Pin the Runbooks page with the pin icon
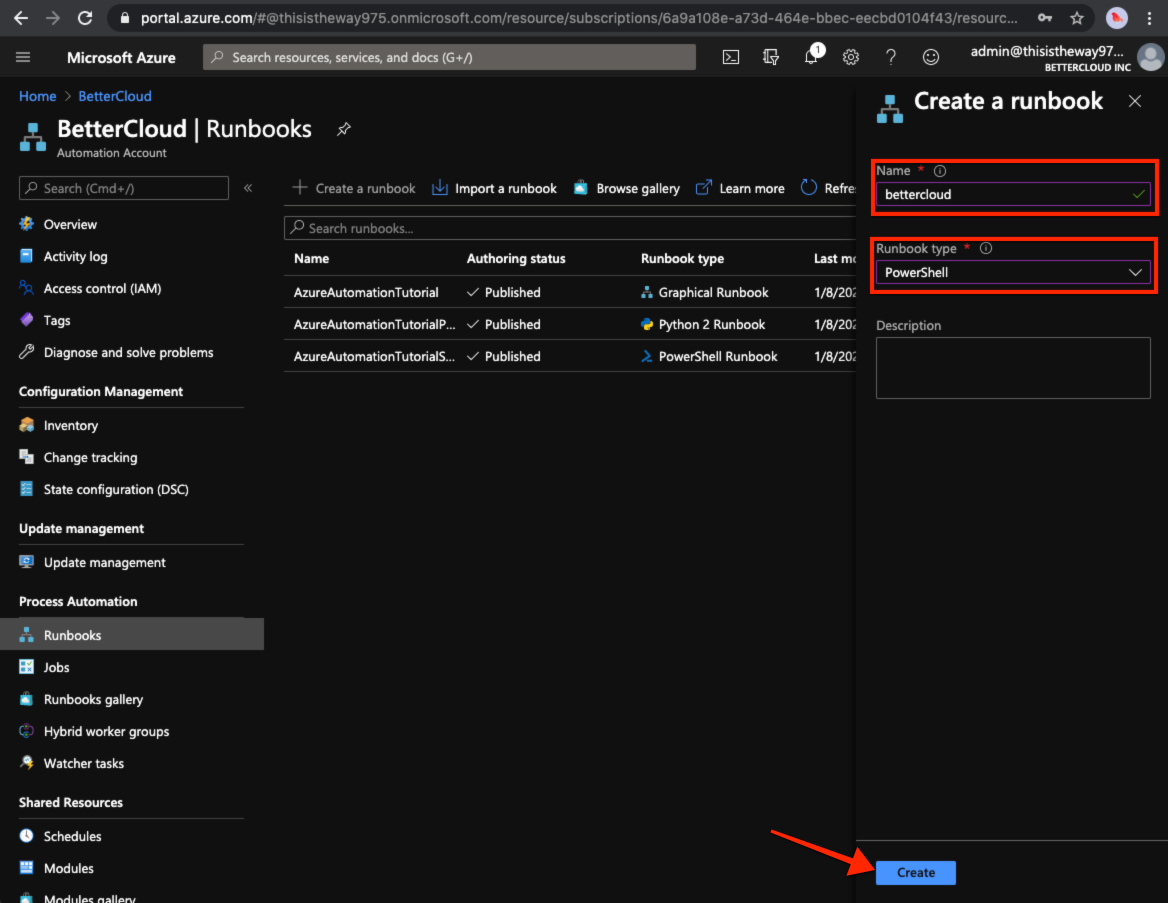Screen dimensions: 1168x903 pos(343,129)
